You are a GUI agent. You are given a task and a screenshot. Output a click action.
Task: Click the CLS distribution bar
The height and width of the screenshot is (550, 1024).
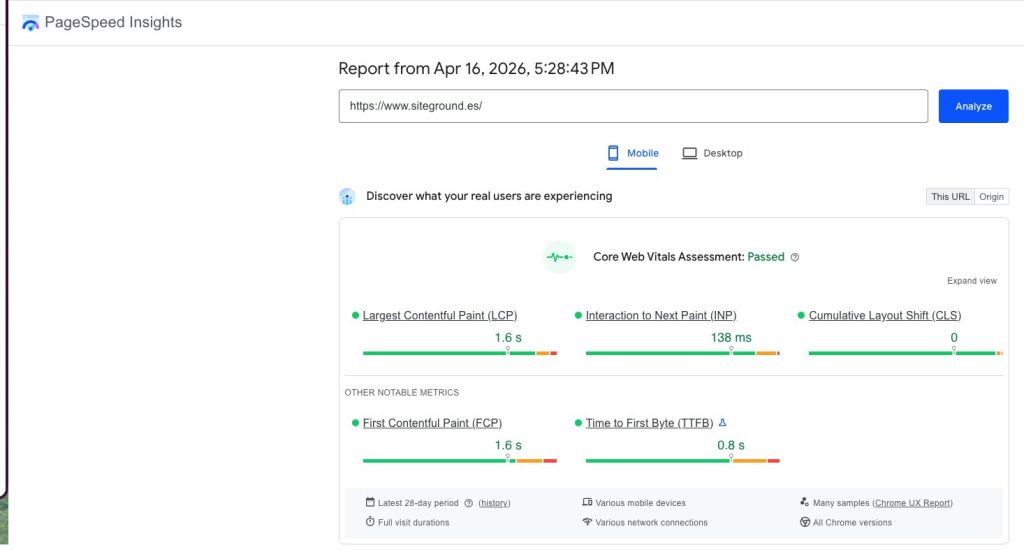pyautogui.click(x=905, y=353)
